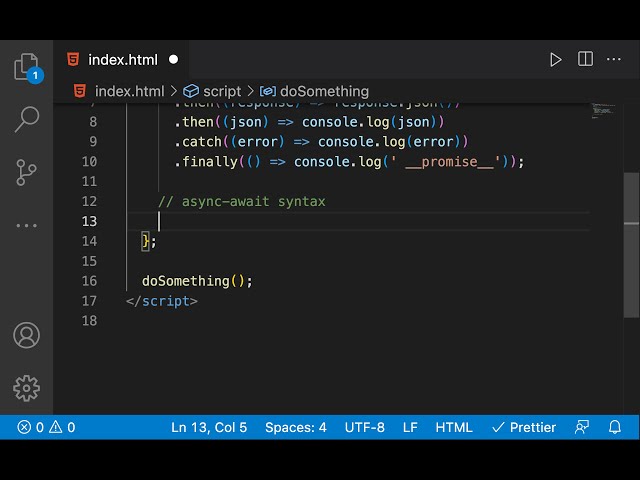Screen dimensions: 640x480
Task: Open the Accounts profile icon
Action: (x=27, y=335)
